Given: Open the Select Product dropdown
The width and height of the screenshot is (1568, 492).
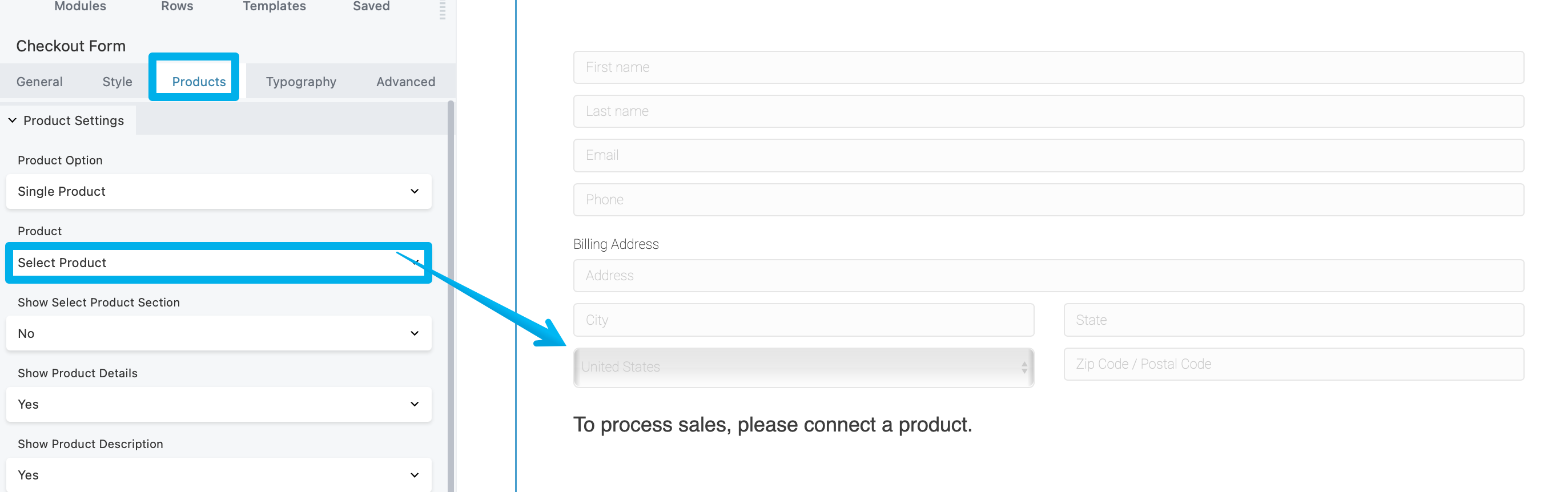Looking at the screenshot, I should [x=219, y=263].
